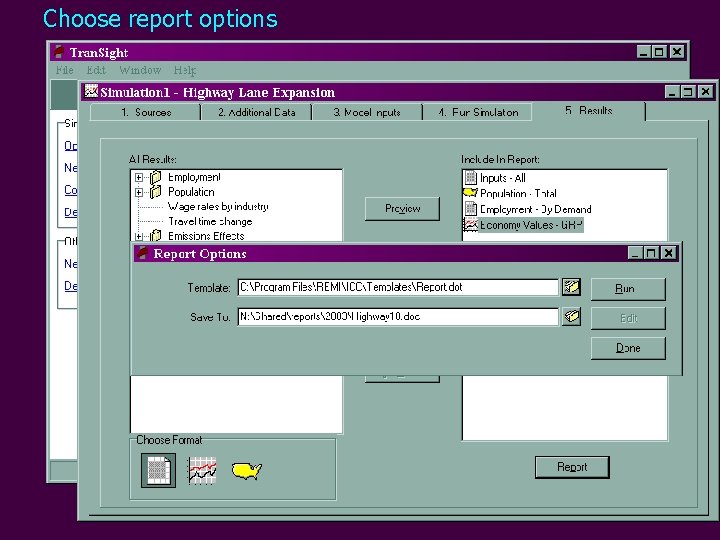Choose the line chart format icon
720x540 pixels.
202,470
